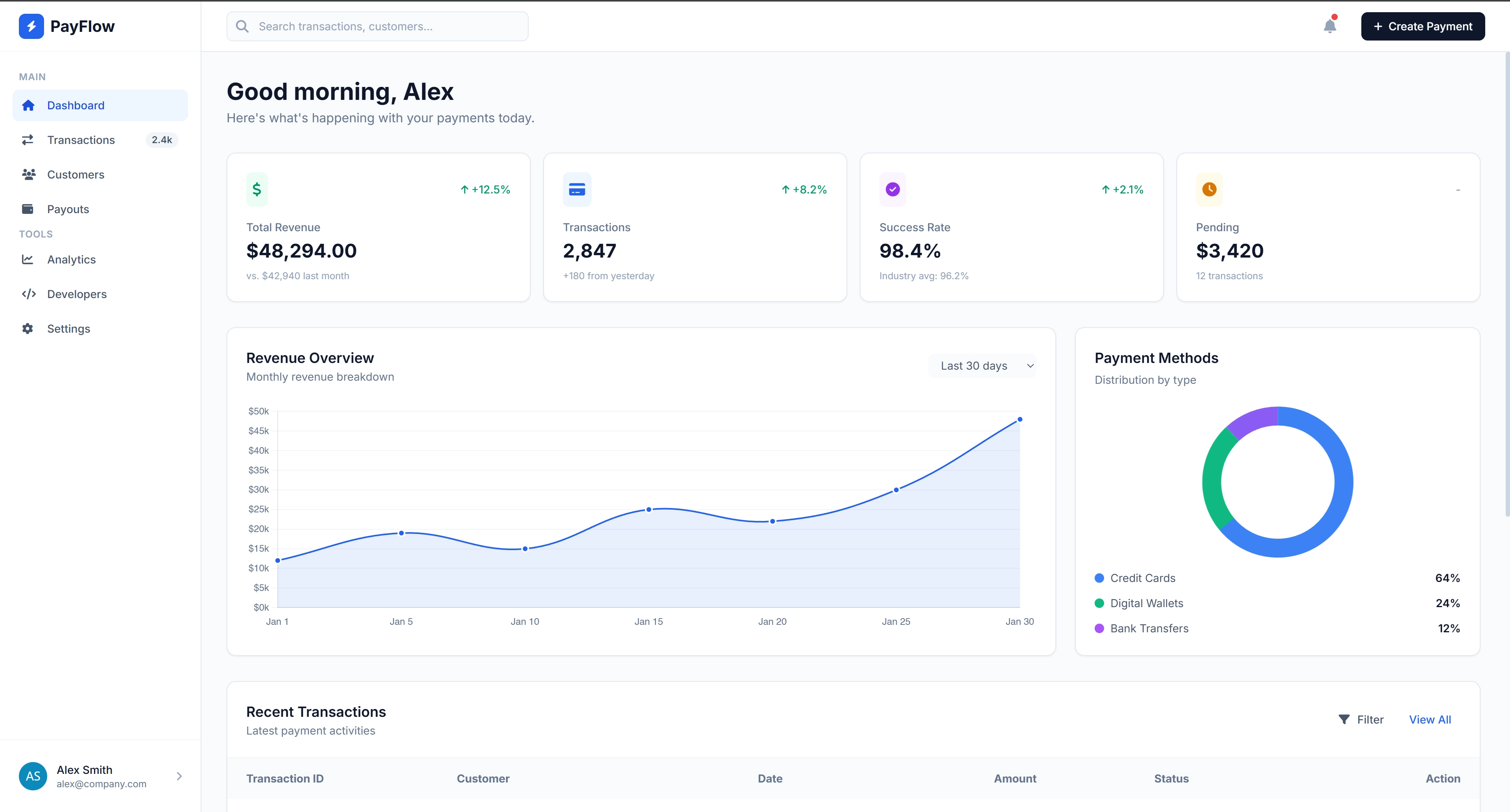
Task: Click the search transactions field
Action: (377, 26)
